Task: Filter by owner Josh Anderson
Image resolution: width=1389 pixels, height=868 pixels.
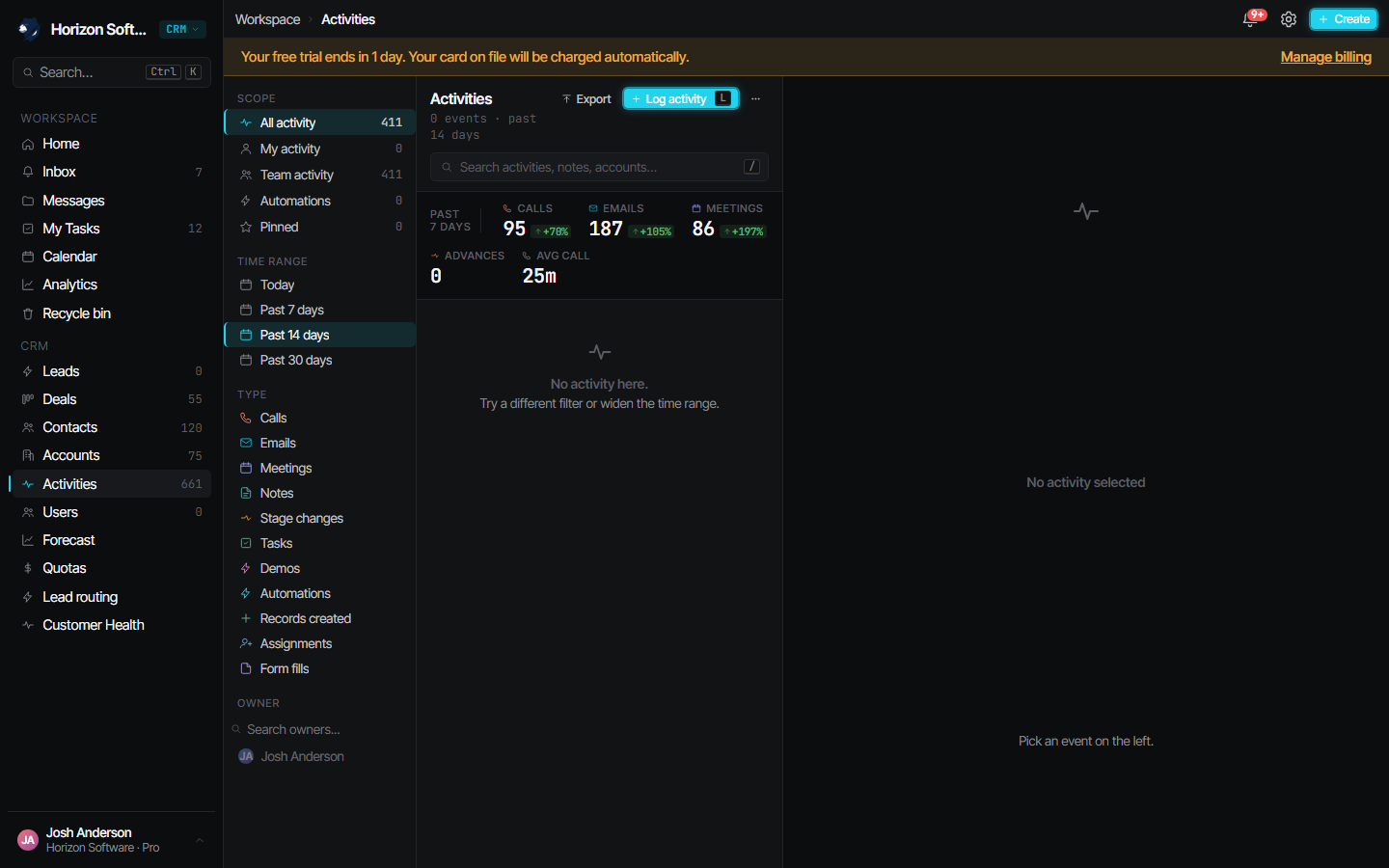Action: (320, 756)
